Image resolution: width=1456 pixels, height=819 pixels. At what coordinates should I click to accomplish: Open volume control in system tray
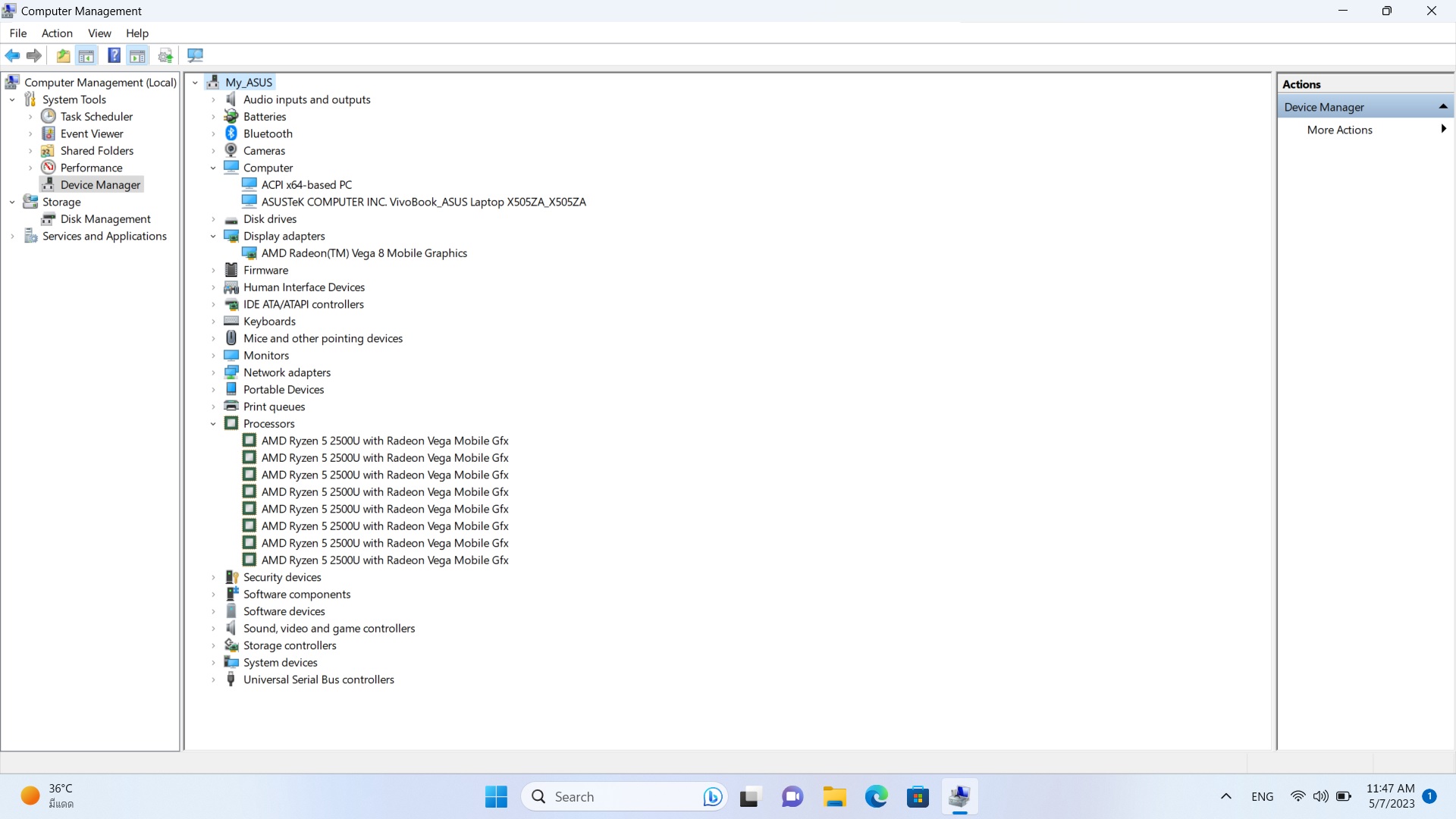tap(1320, 796)
